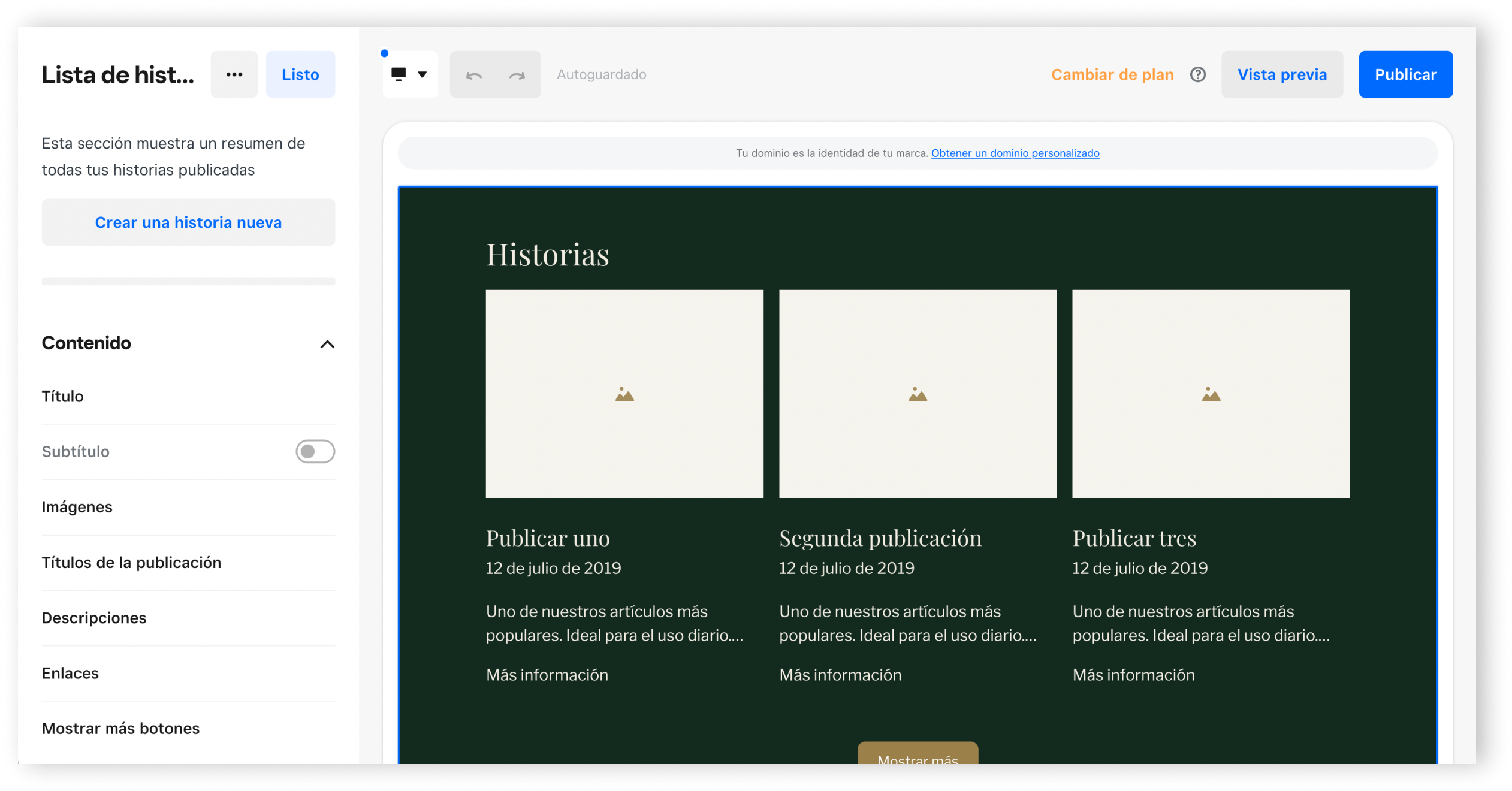The image size is (1512, 791).
Task: Open Cambiar de plan link
Action: pos(1112,74)
